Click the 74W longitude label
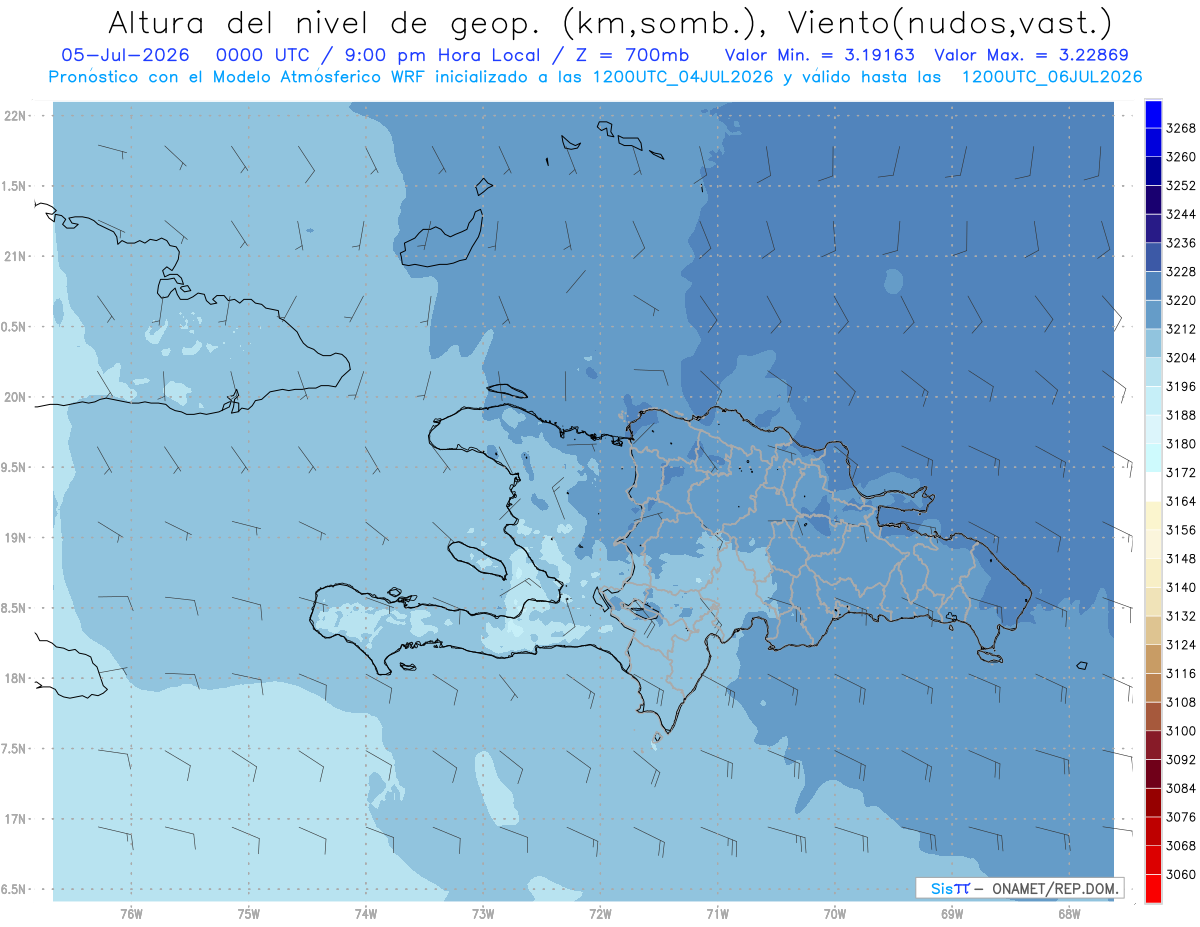Screen dimensions: 1200x927 (365, 913)
